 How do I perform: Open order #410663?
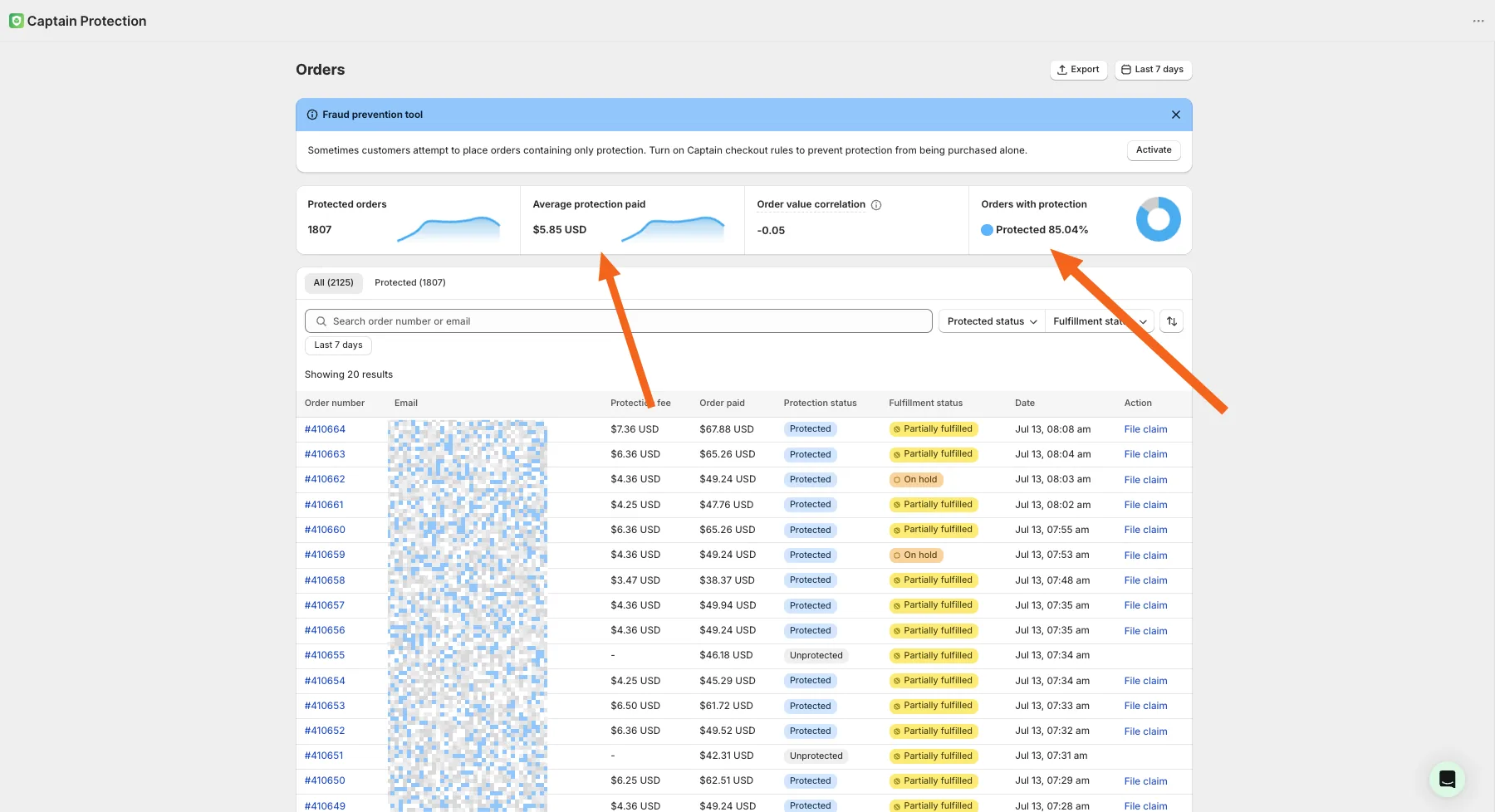pos(325,454)
